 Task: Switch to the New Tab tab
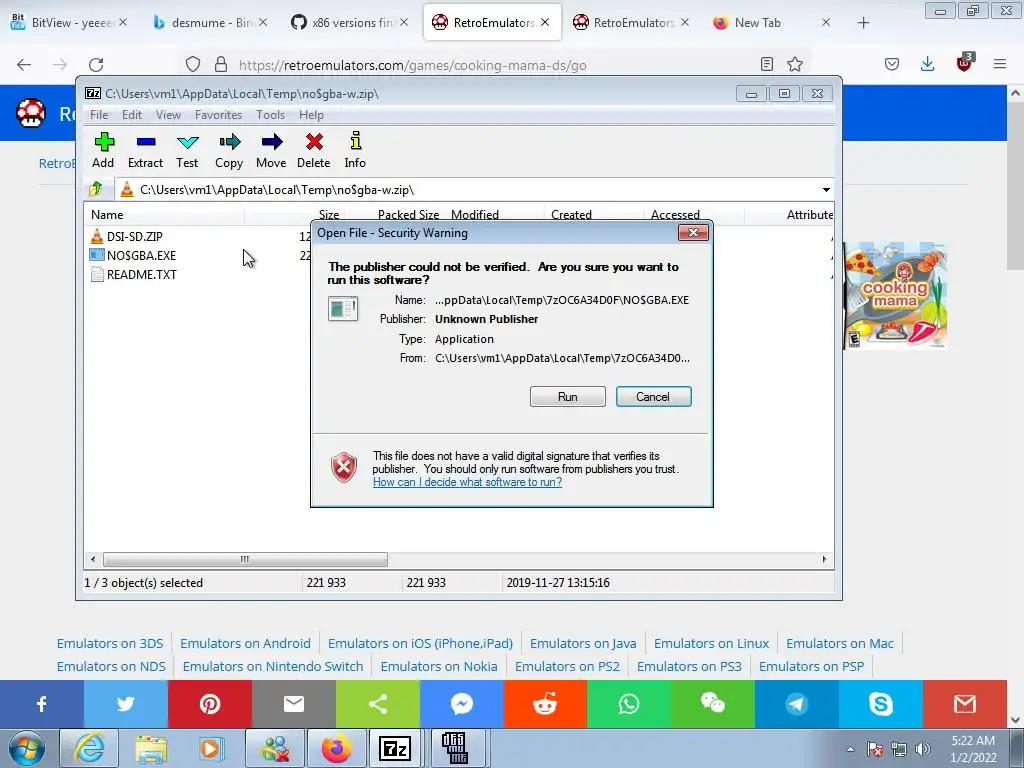point(773,23)
